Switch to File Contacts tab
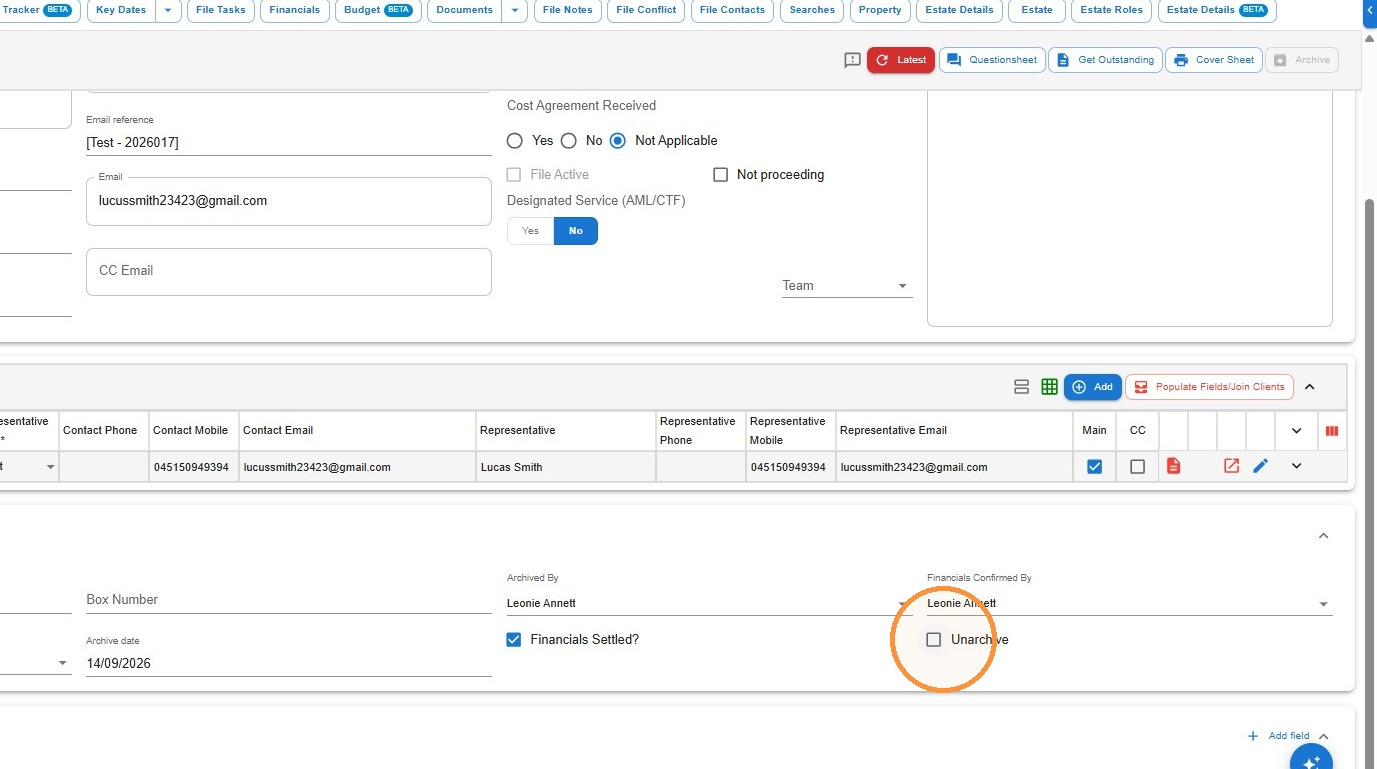Image resolution: width=1377 pixels, height=769 pixels. click(732, 10)
